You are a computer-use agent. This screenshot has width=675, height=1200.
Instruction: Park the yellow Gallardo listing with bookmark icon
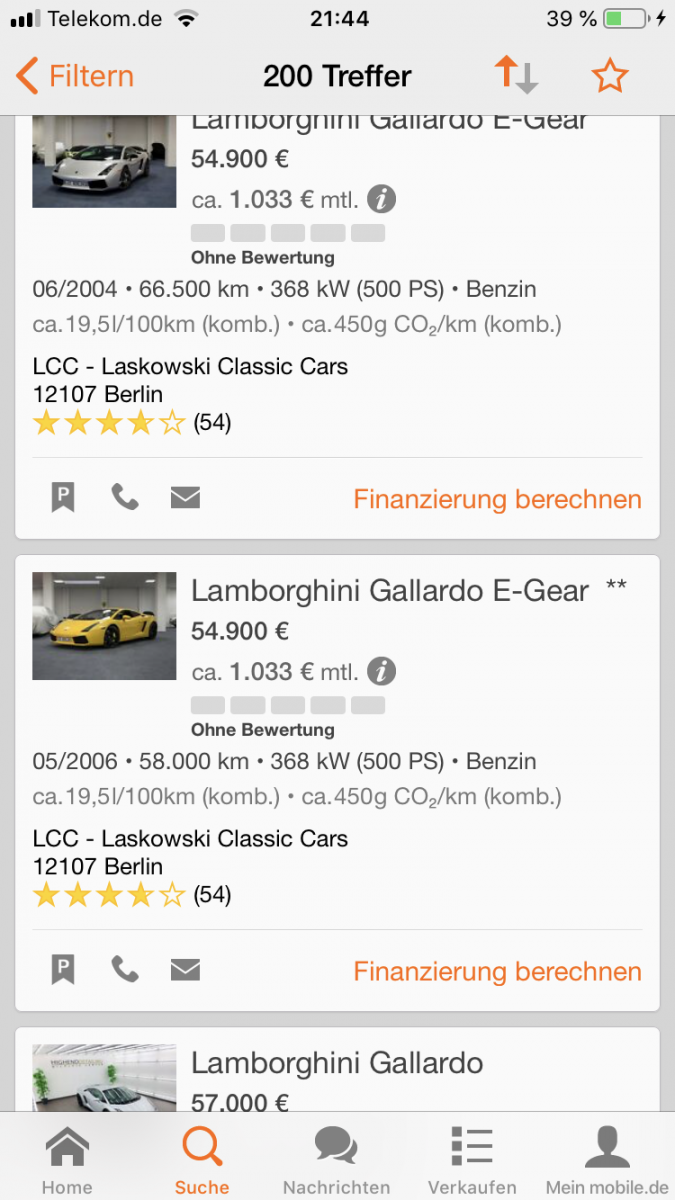coord(63,969)
